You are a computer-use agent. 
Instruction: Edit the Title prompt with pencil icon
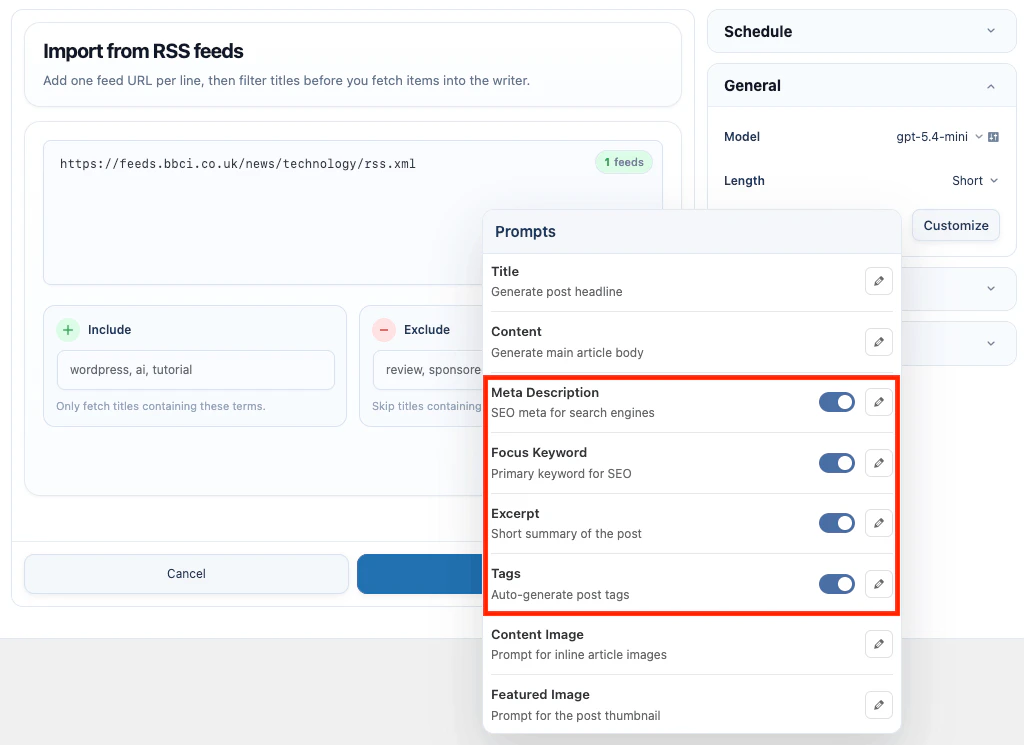tap(878, 281)
